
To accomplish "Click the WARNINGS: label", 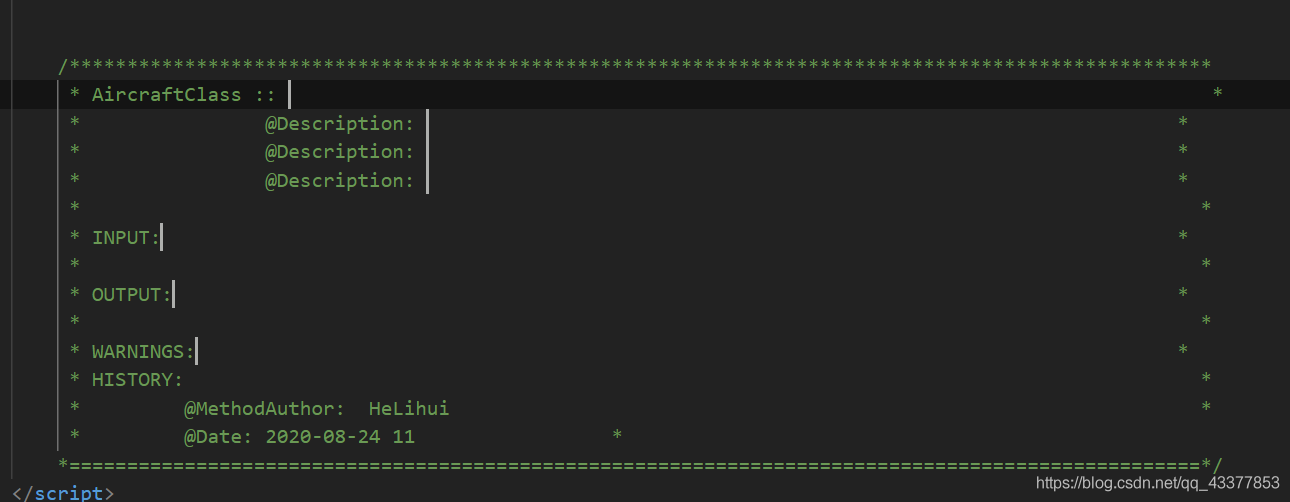I will point(143,352).
